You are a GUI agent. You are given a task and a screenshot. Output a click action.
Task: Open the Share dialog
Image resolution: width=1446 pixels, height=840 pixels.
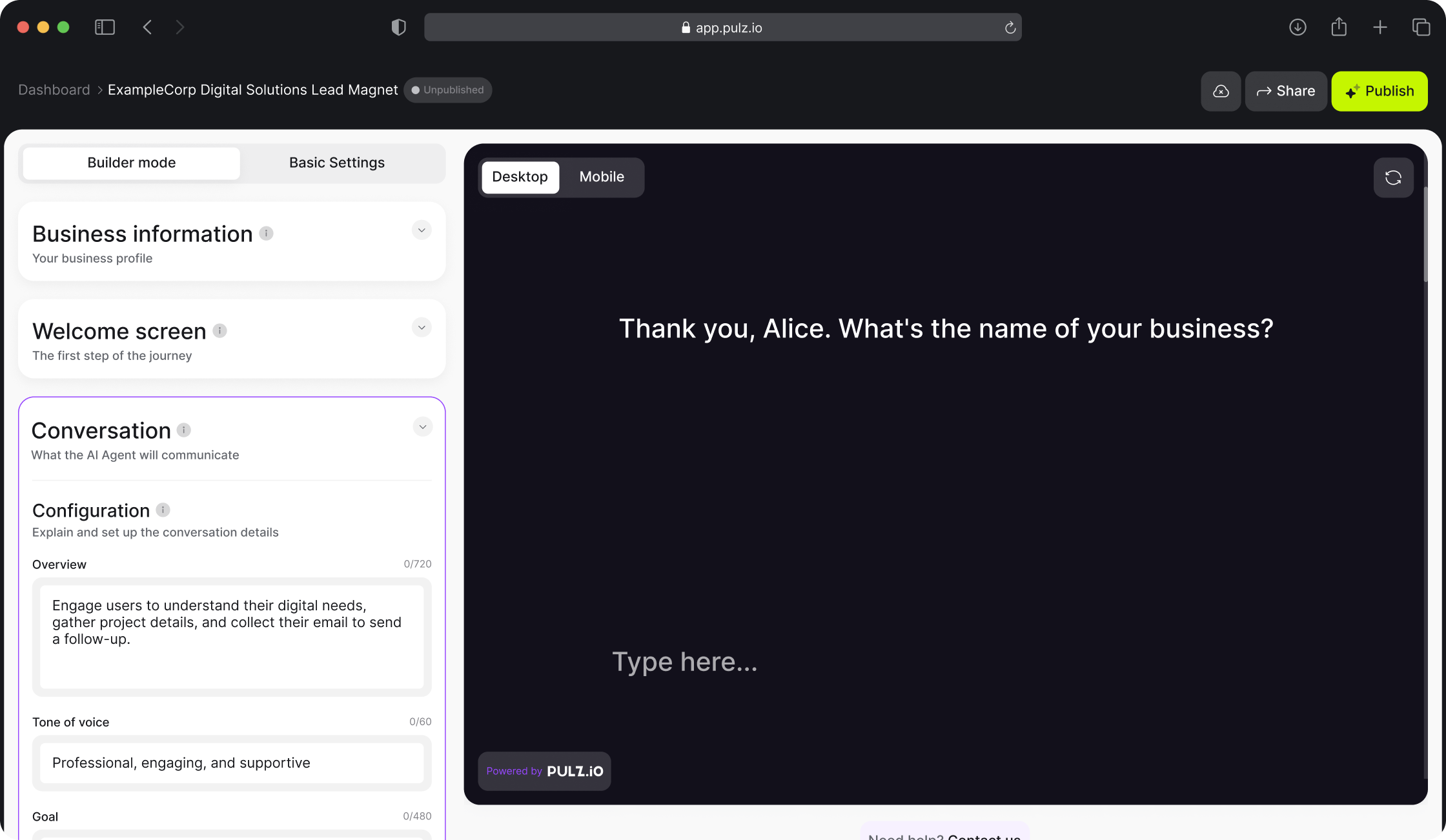1285,91
